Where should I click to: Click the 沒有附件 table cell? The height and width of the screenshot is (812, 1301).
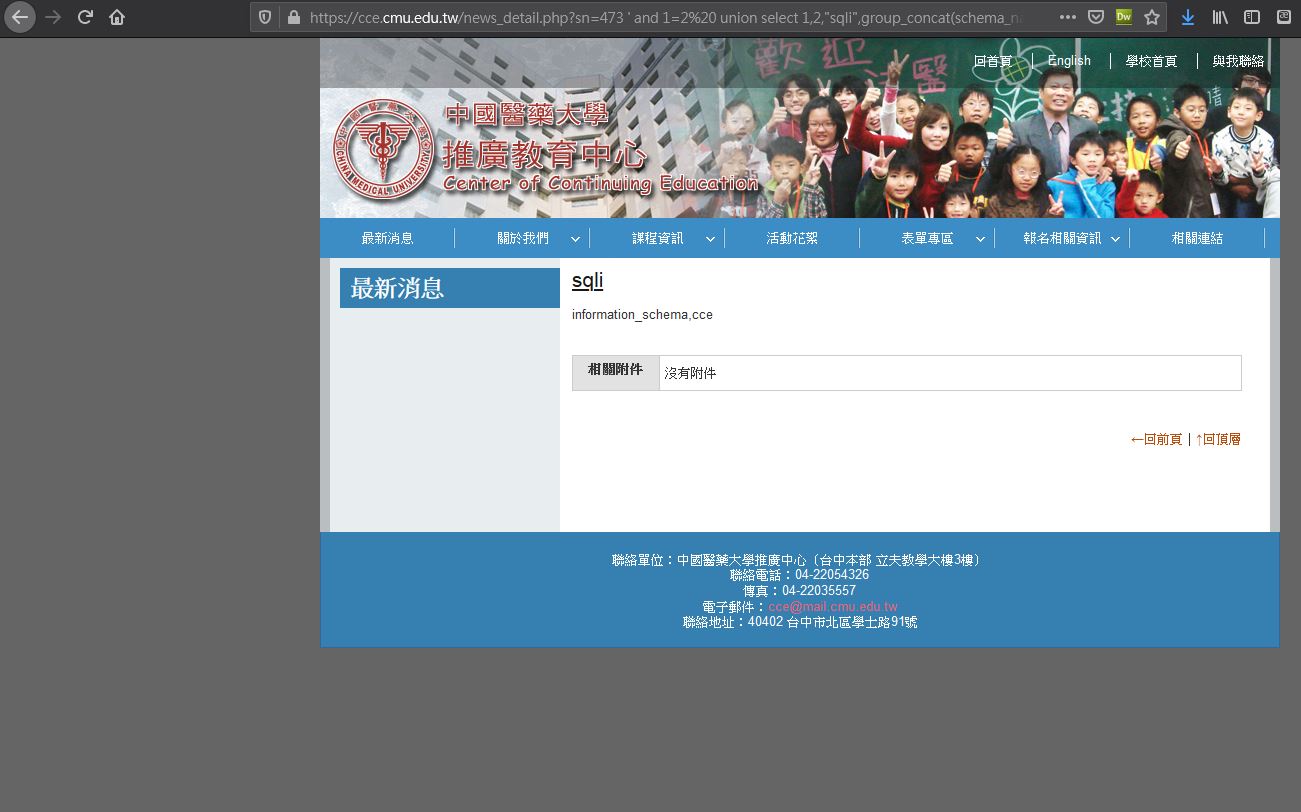click(x=950, y=373)
